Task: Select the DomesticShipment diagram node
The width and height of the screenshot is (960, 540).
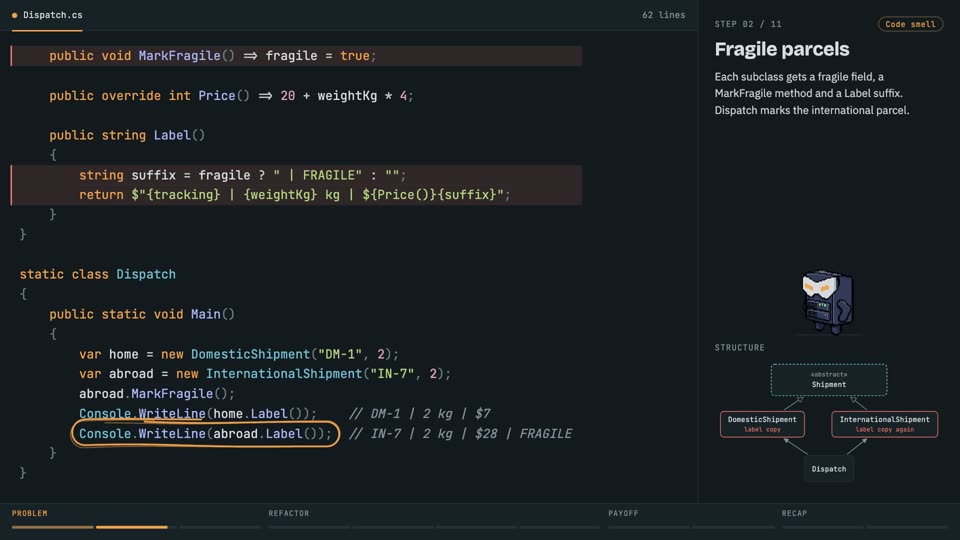Action: (x=762, y=424)
